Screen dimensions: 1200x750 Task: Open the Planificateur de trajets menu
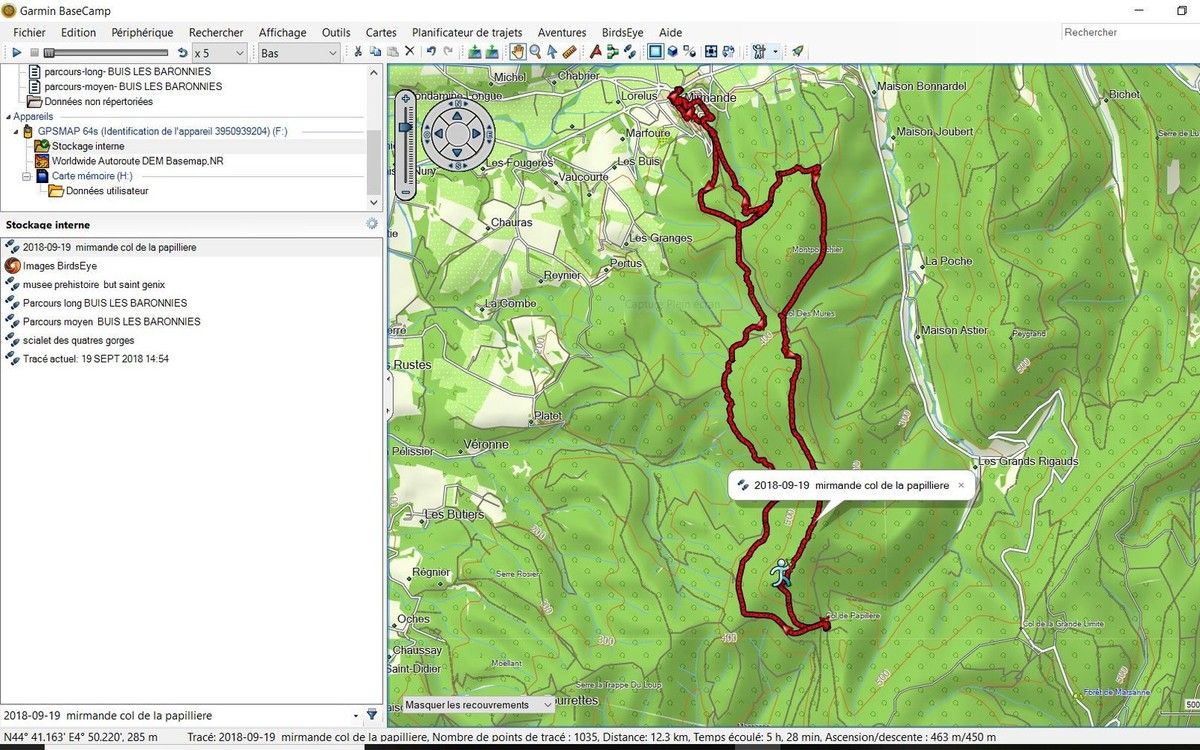tap(469, 33)
